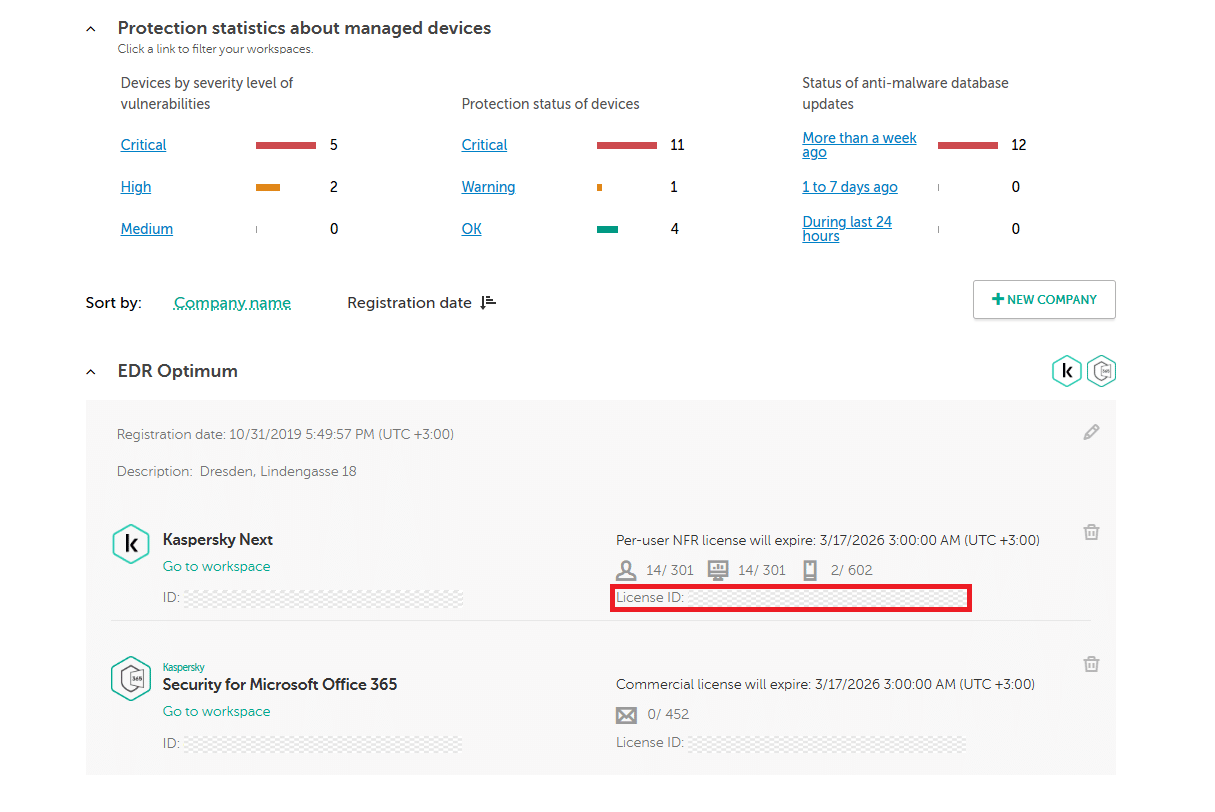Filter by Critical vulnerability severity
The image size is (1215, 812).
pyautogui.click(x=143, y=145)
